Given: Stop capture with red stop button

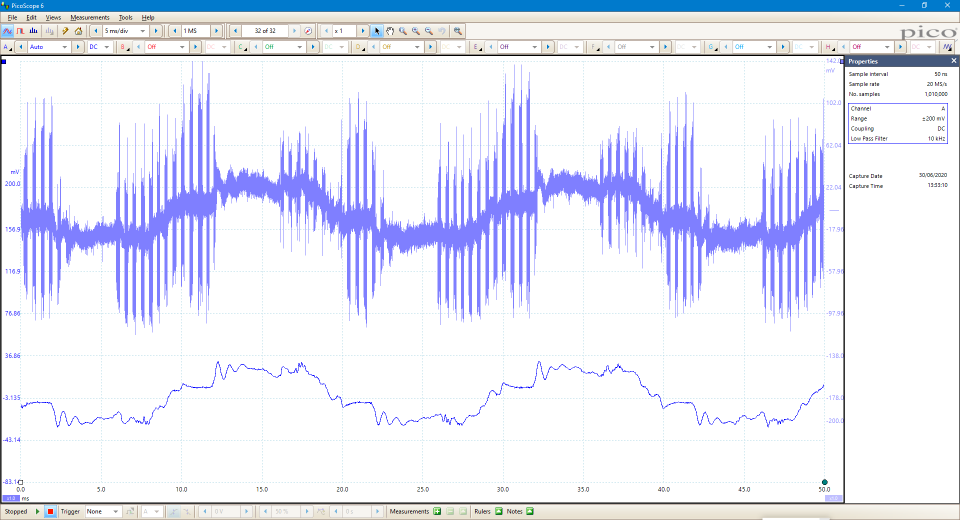Looking at the screenshot, I should pos(50,511).
